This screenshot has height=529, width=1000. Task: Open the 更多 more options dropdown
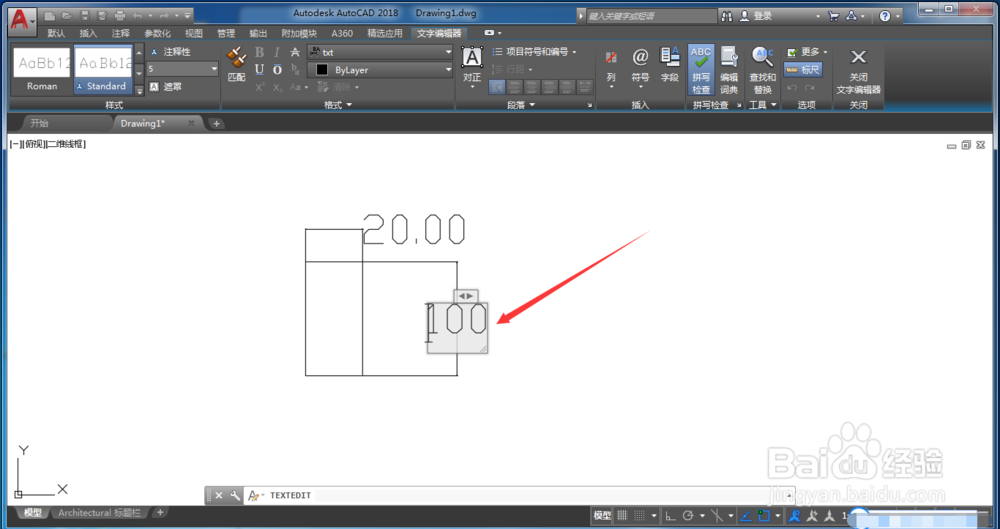806,52
